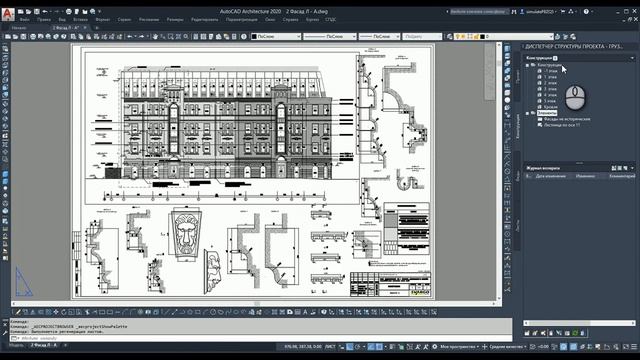Open the lineweight ПоСлою dropdown
640x360 pixels.
coord(379,37)
